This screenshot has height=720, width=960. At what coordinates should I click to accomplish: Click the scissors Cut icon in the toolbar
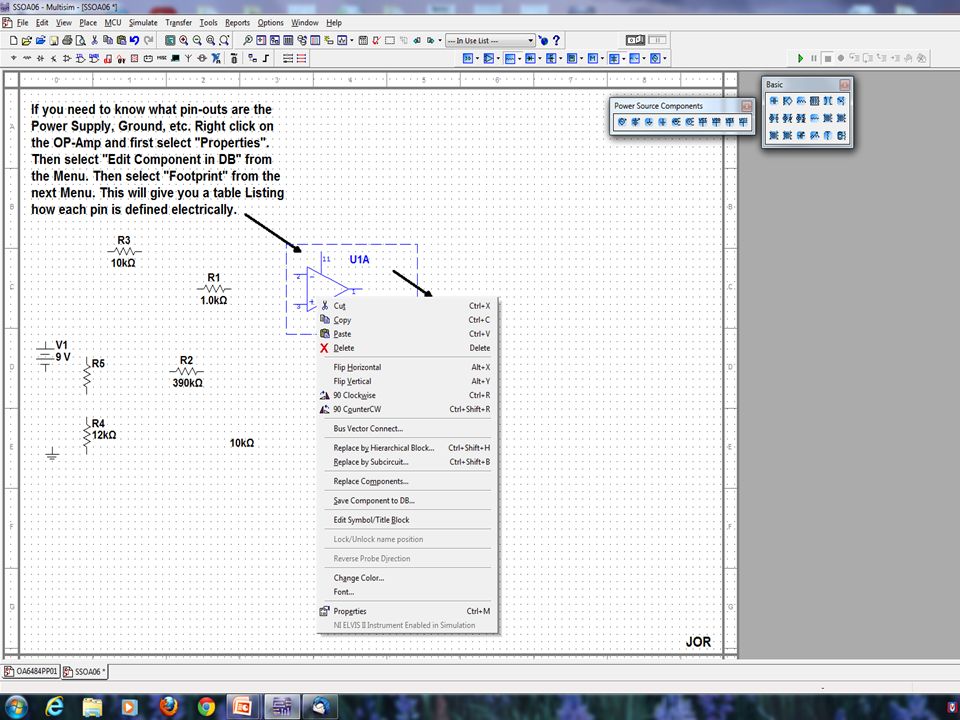pyautogui.click(x=94, y=40)
